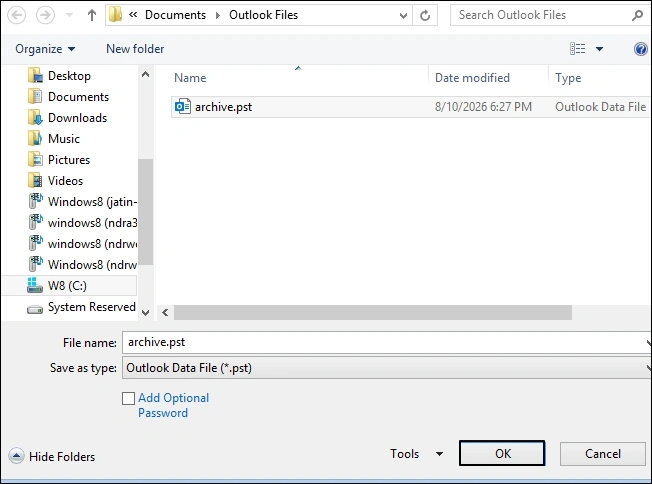This screenshot has height=484, width=652.
Task: Change the view with the view icon
Action: click(578, 49)
